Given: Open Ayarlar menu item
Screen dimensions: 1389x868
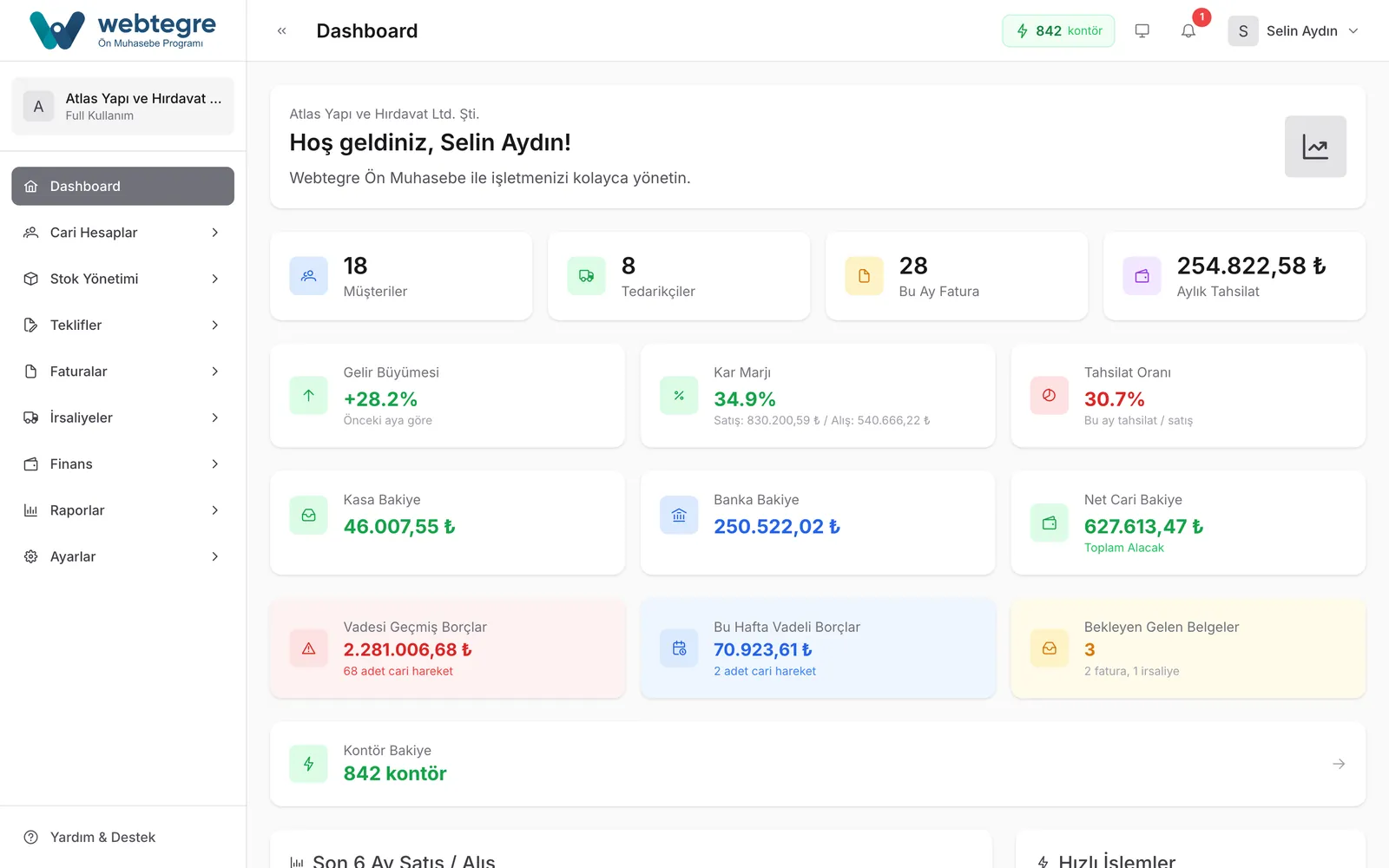Looking at the screenshot, I should (x=122, y=556).
